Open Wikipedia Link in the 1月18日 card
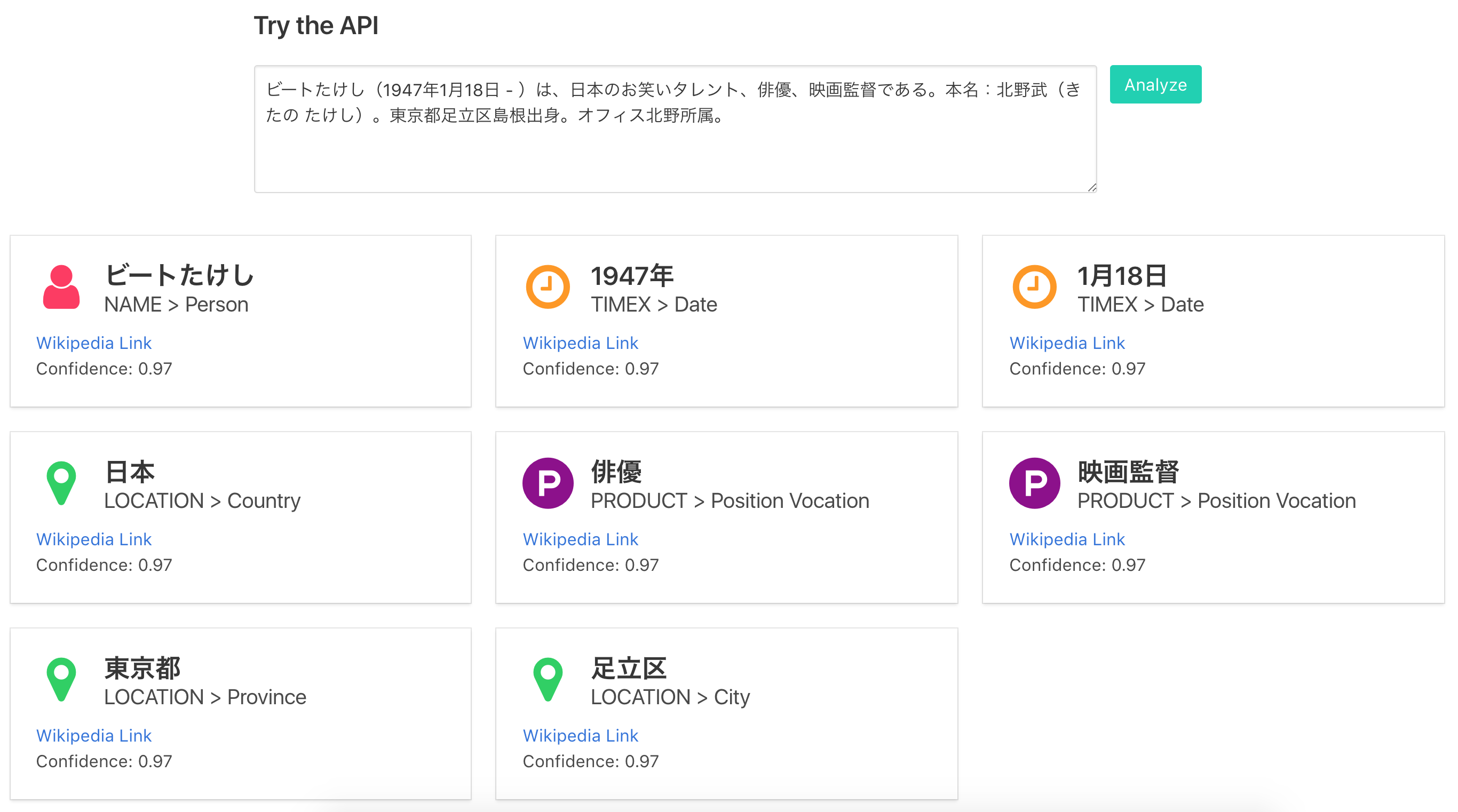1458x812 pixels. point(1067,343)
